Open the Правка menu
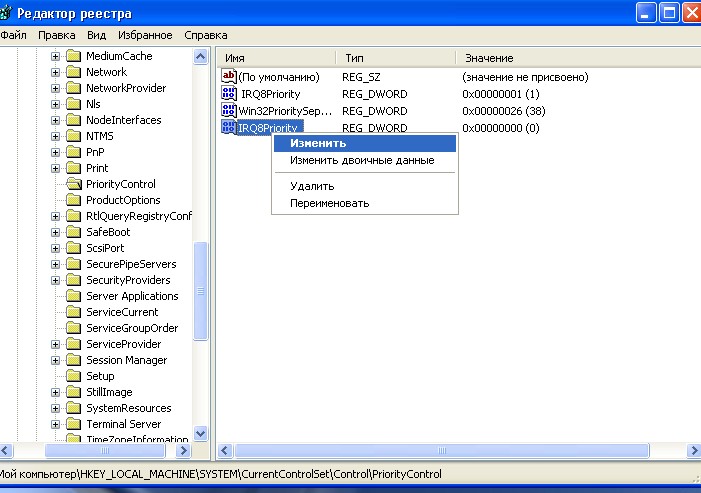 (x=57, y=35)
